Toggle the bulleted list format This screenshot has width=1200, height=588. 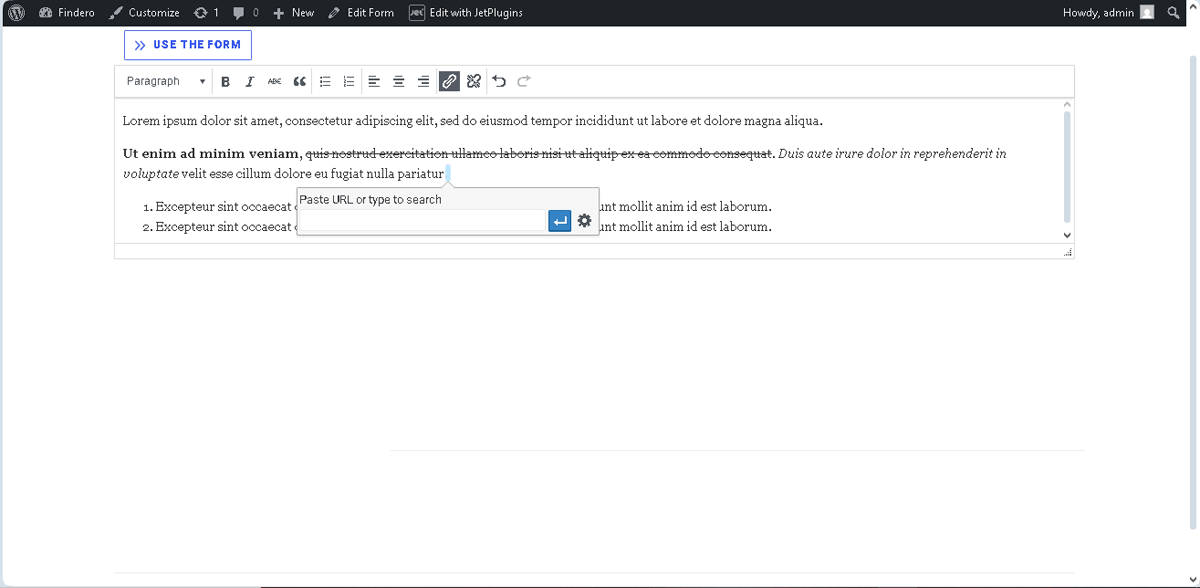(324, 81)
